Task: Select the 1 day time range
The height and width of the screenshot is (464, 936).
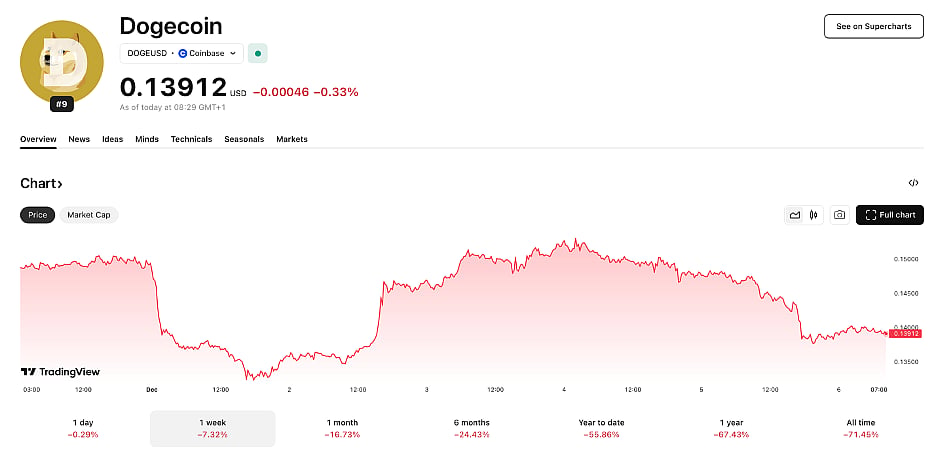Action: coord(83,428)
